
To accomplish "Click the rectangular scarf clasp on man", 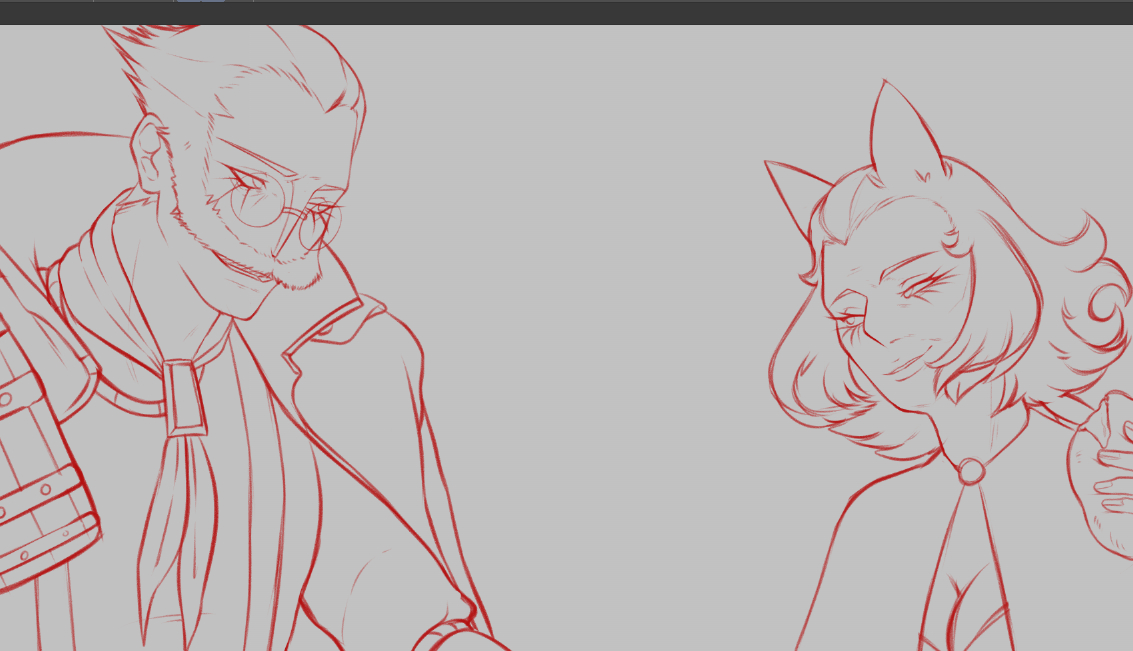I will coord(185,397).
